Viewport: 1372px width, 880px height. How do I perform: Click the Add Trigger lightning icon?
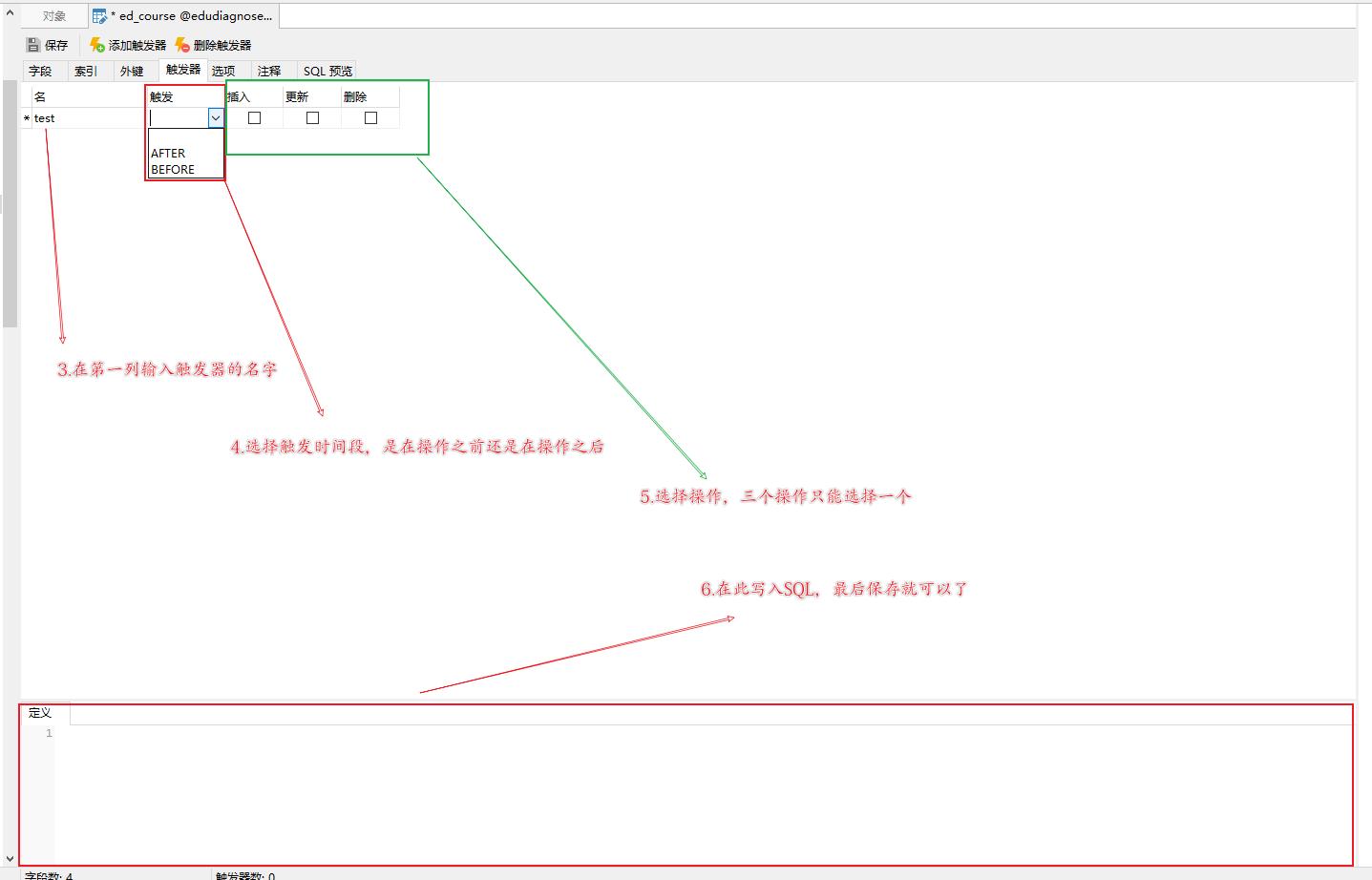[96, 45]
